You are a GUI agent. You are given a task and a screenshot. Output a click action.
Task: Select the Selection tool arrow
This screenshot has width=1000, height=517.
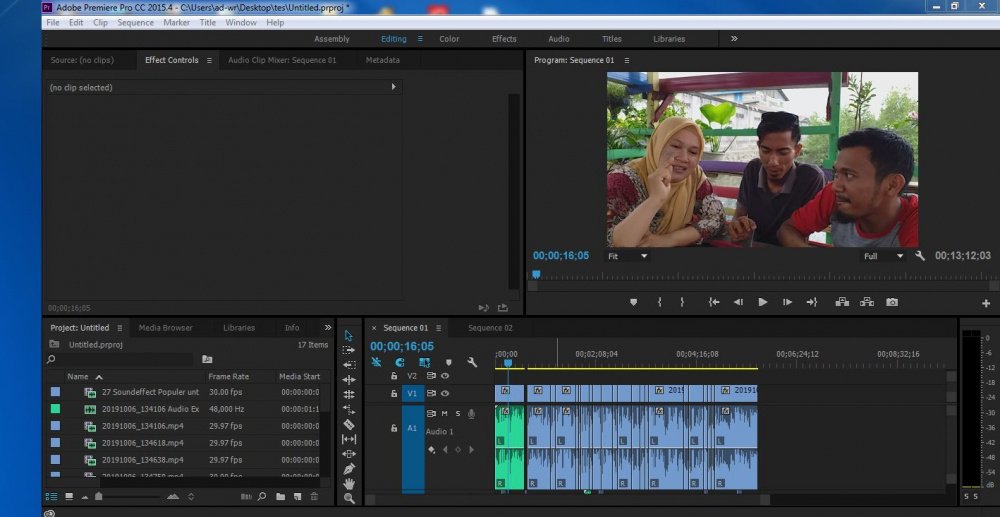(348, 335)
